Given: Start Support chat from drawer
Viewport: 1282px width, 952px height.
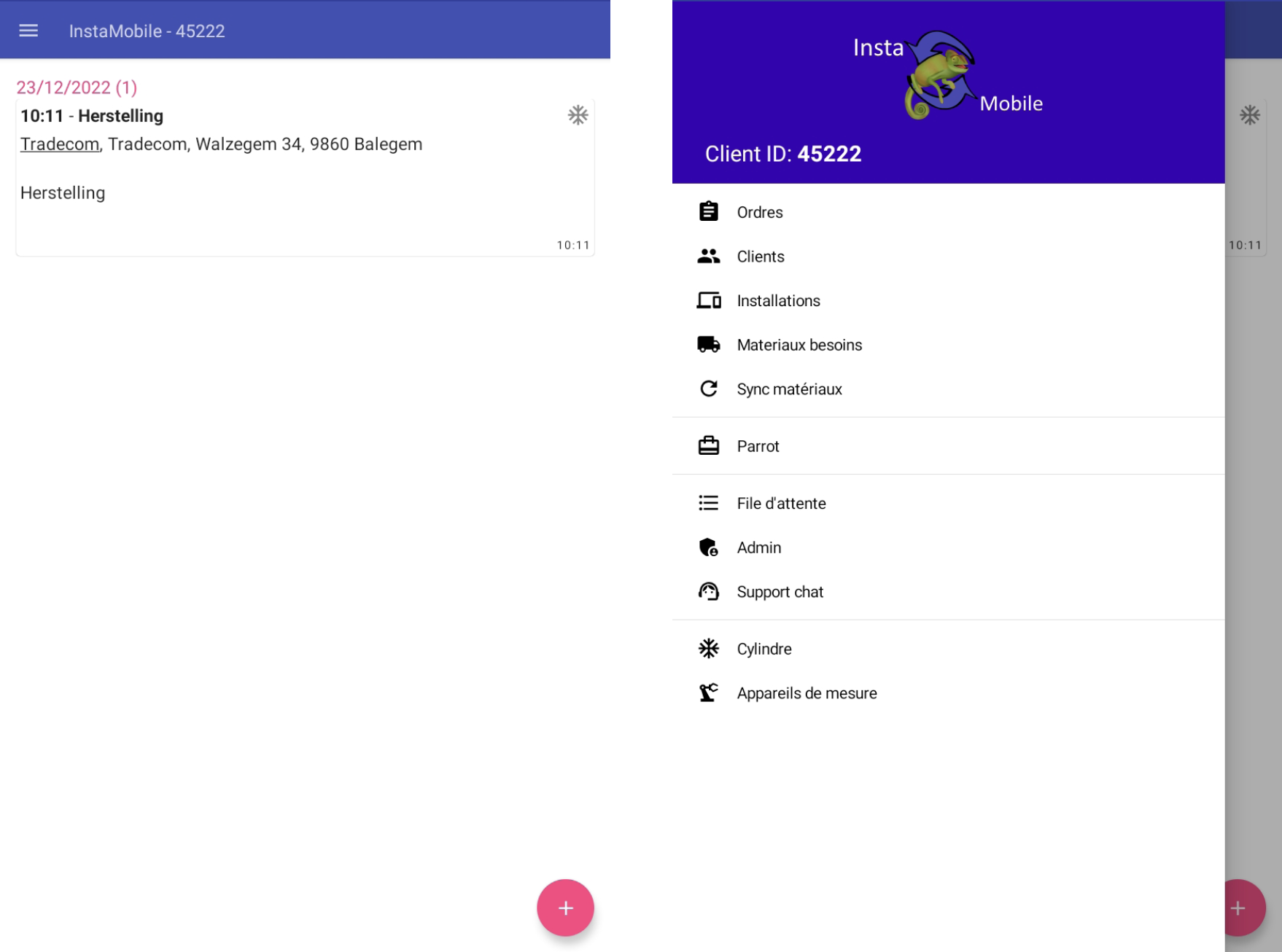Looking at the screenshot, I should (948, 592).
